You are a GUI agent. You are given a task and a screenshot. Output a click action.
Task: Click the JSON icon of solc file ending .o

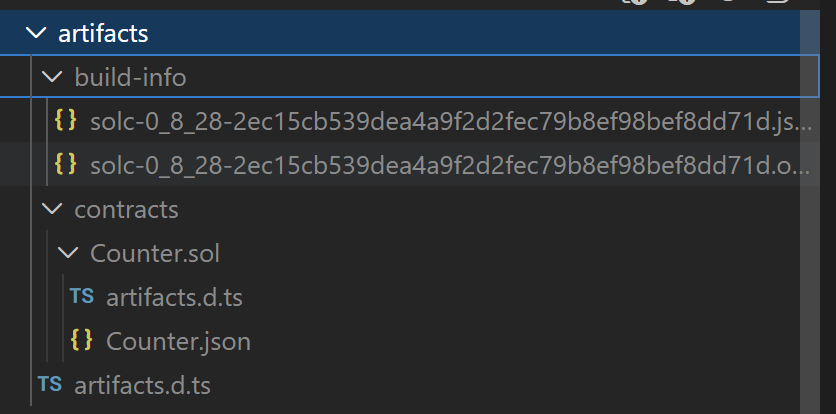(x=66, y=164)
